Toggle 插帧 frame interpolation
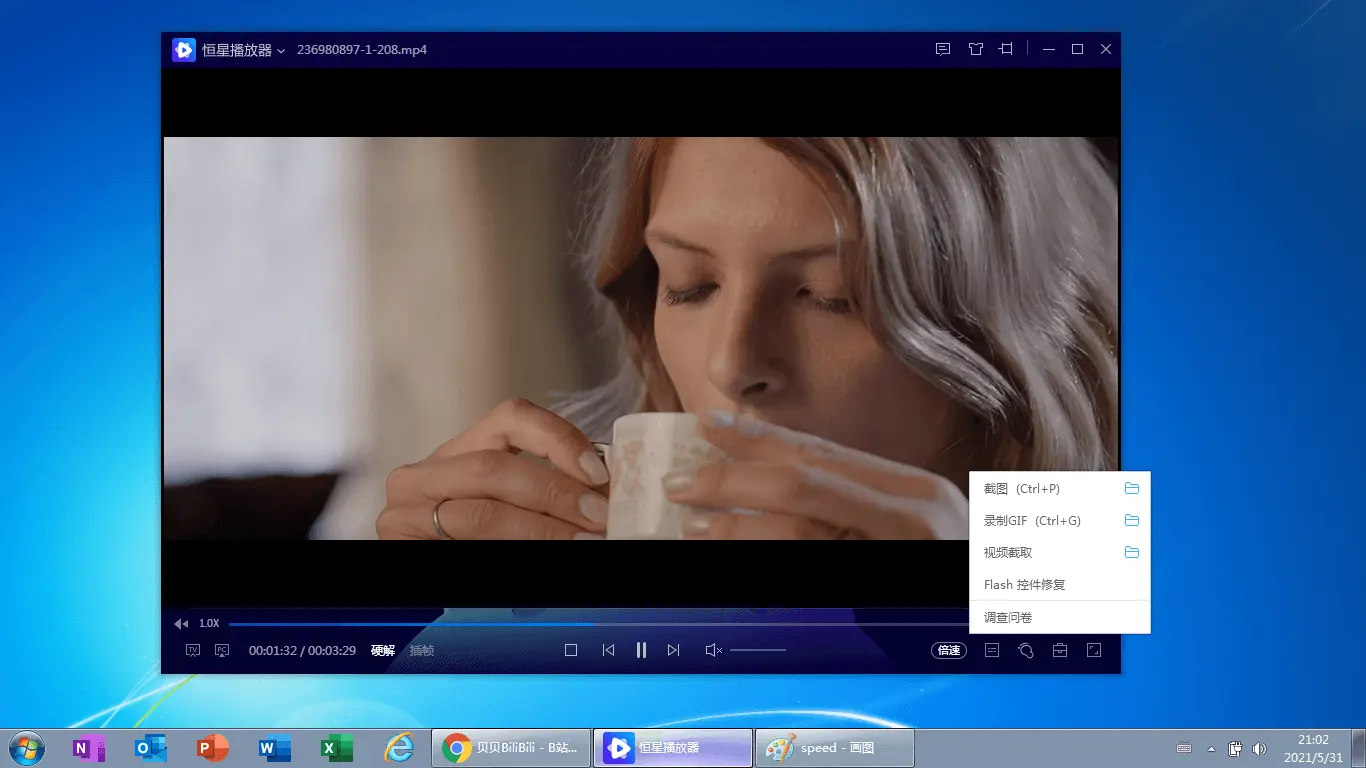Screen dimensions: 1366x768 [x=422, y=650]
